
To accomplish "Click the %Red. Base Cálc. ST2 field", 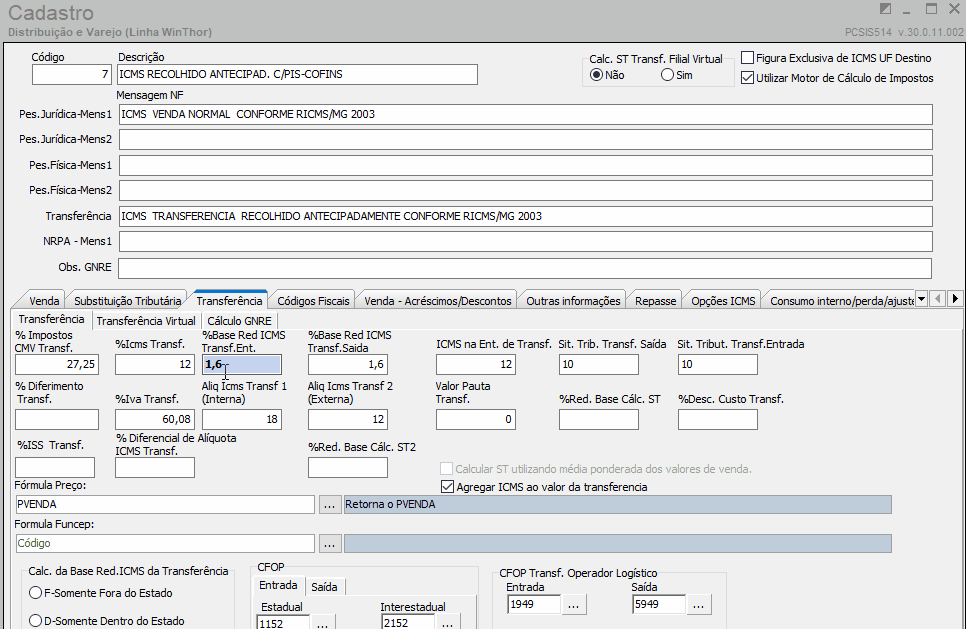I will click(348, 468).
